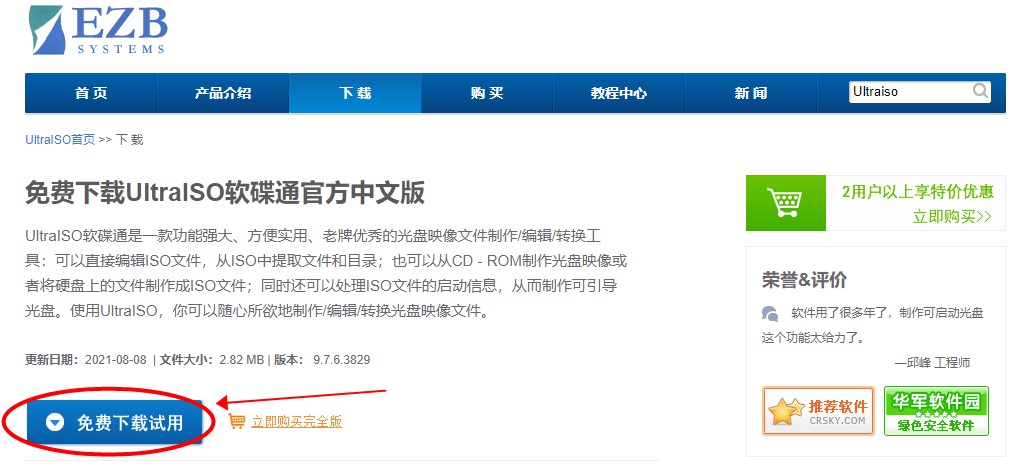
Task: Click the CRSKY 推荐软件 badge
Action: pyautogui.click(x=818, y=411)
